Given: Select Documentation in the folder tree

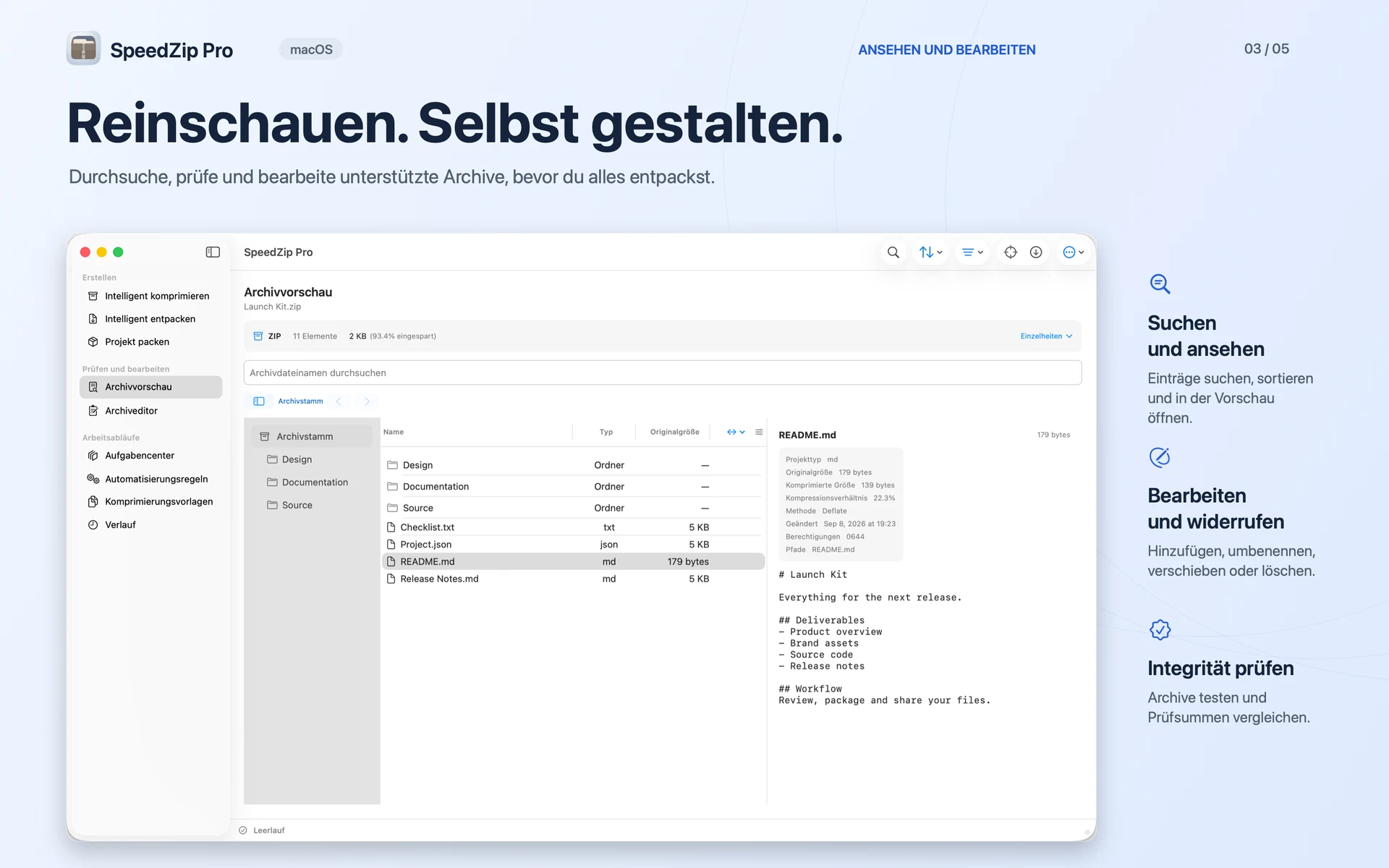Looking at the screenshot, I should pos(312,482).
